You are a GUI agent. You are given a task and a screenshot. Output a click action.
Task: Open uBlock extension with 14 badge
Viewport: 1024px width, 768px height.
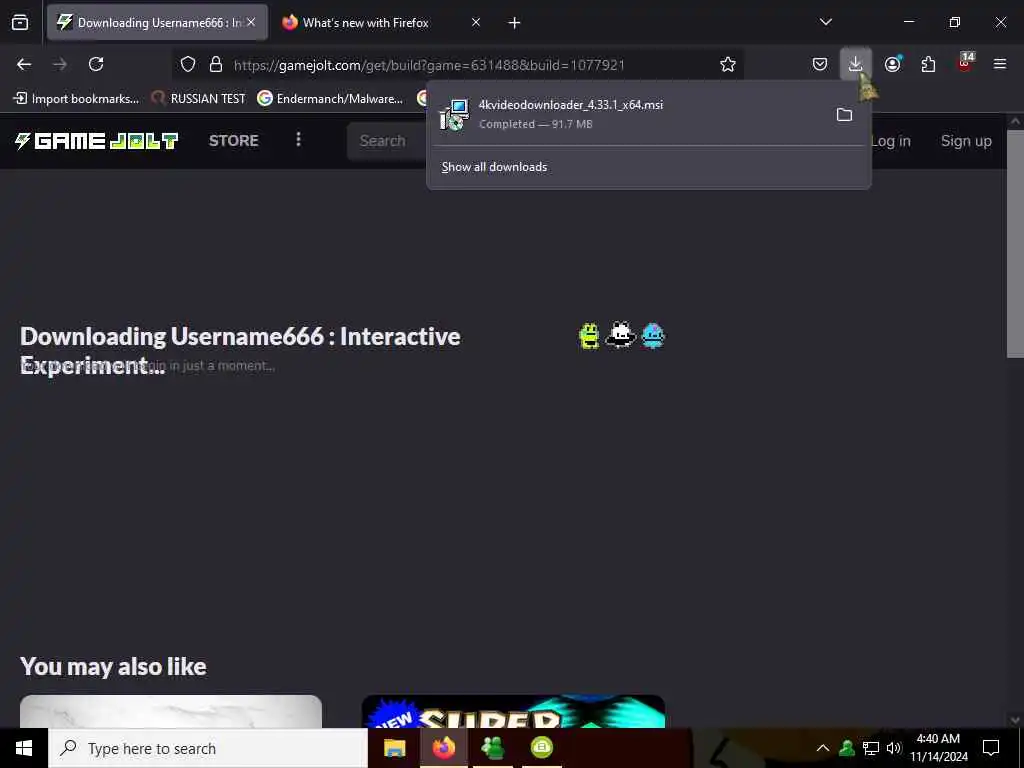pyautogui.click(x=965, y=63)
